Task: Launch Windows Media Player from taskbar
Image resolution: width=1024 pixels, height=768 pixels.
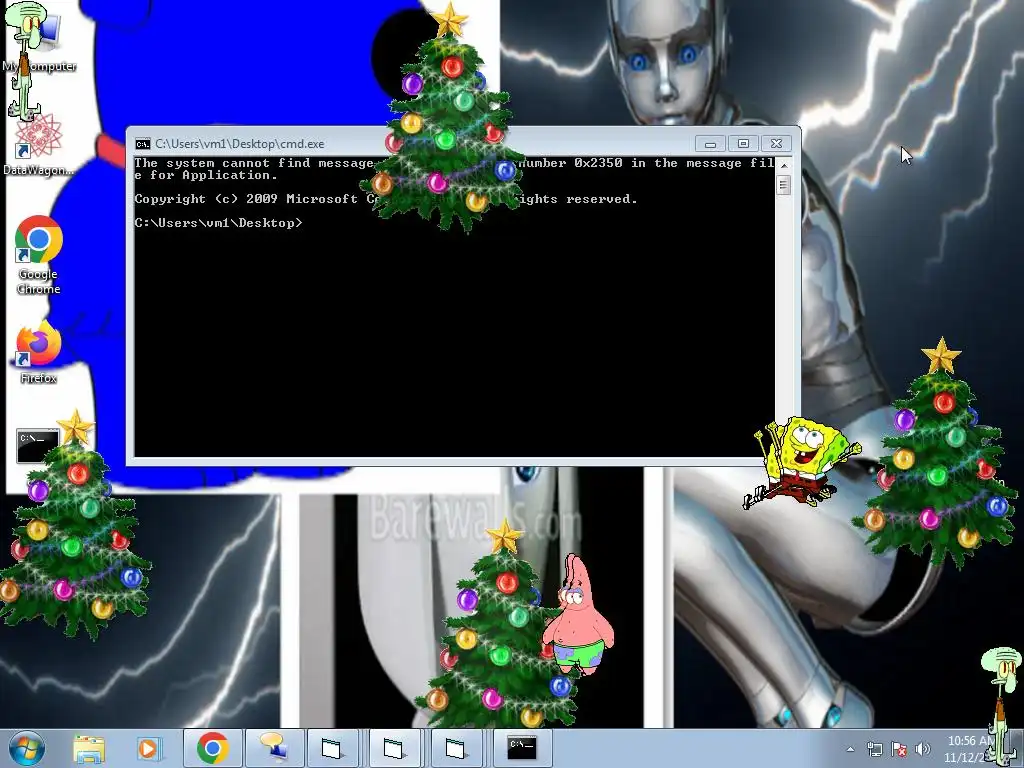Action: 149,749
